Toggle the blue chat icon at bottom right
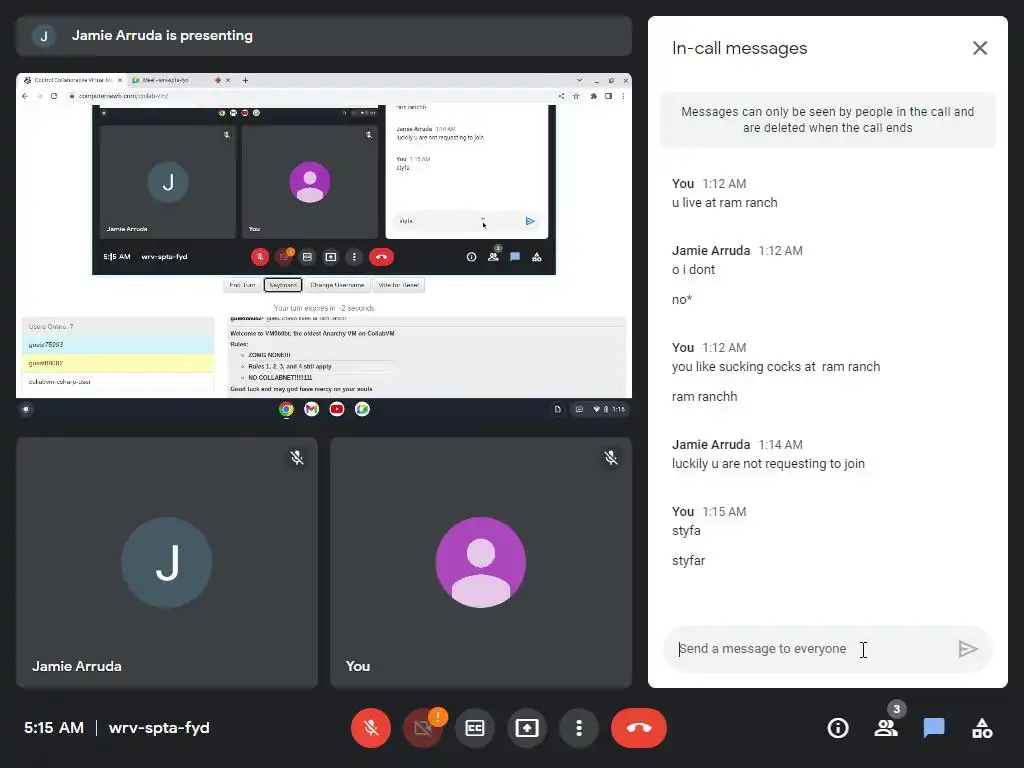The width and height of the screenshot is (1024, 768). coord(934,728)
